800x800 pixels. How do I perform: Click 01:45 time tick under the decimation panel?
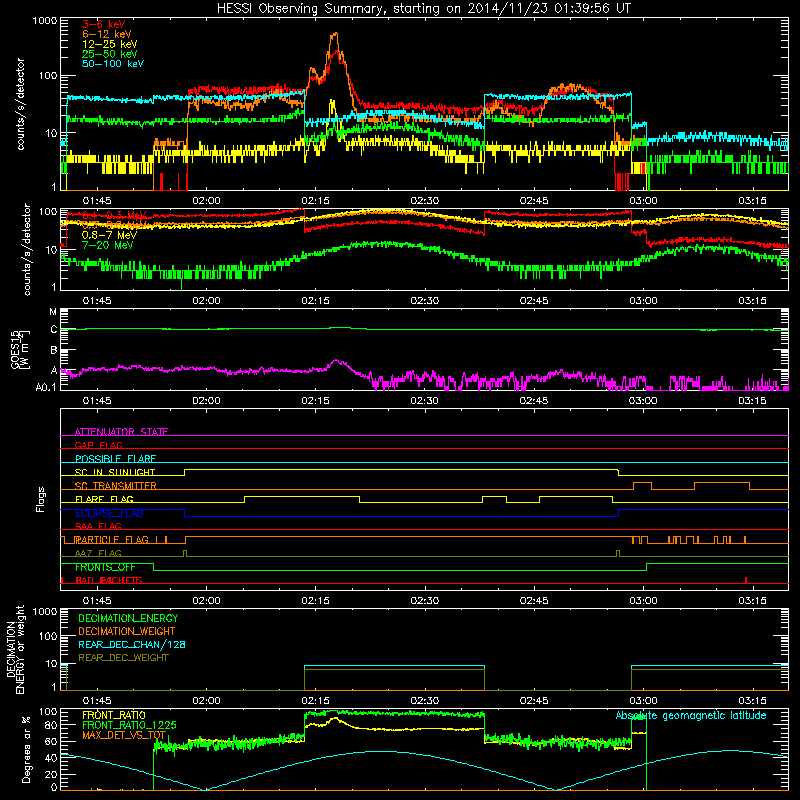97,701
